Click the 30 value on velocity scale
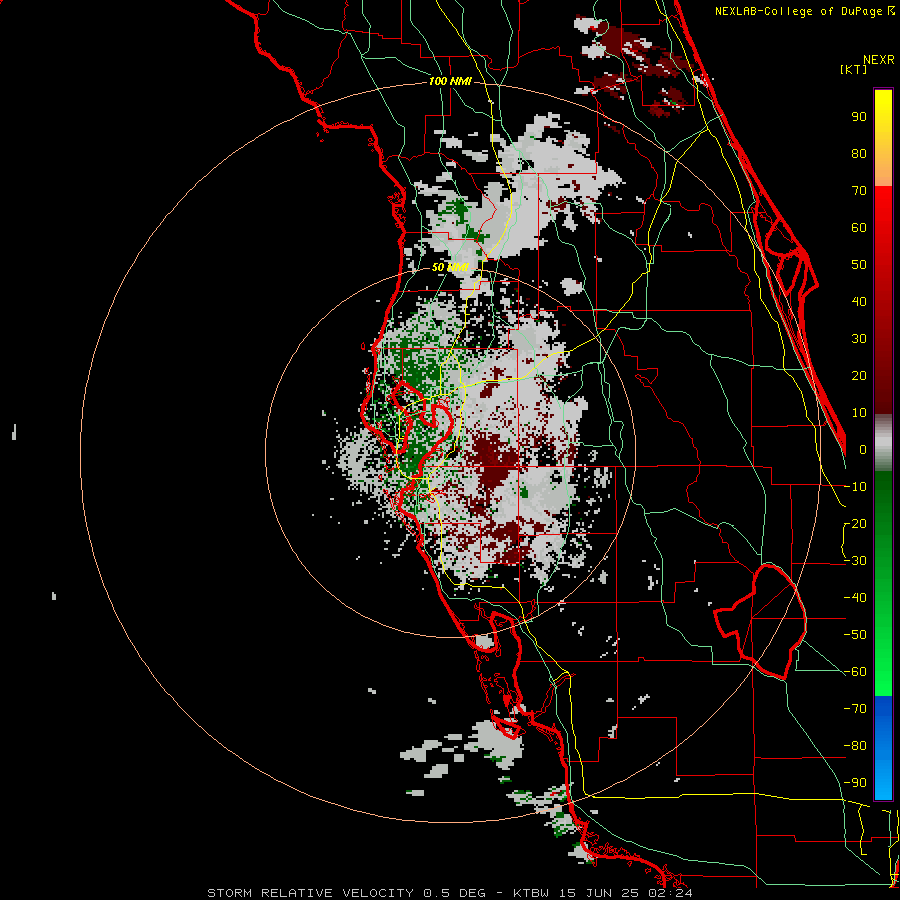The width and height of the screenshot is (900, 900). pyautogui.click(x=859, y=339)
